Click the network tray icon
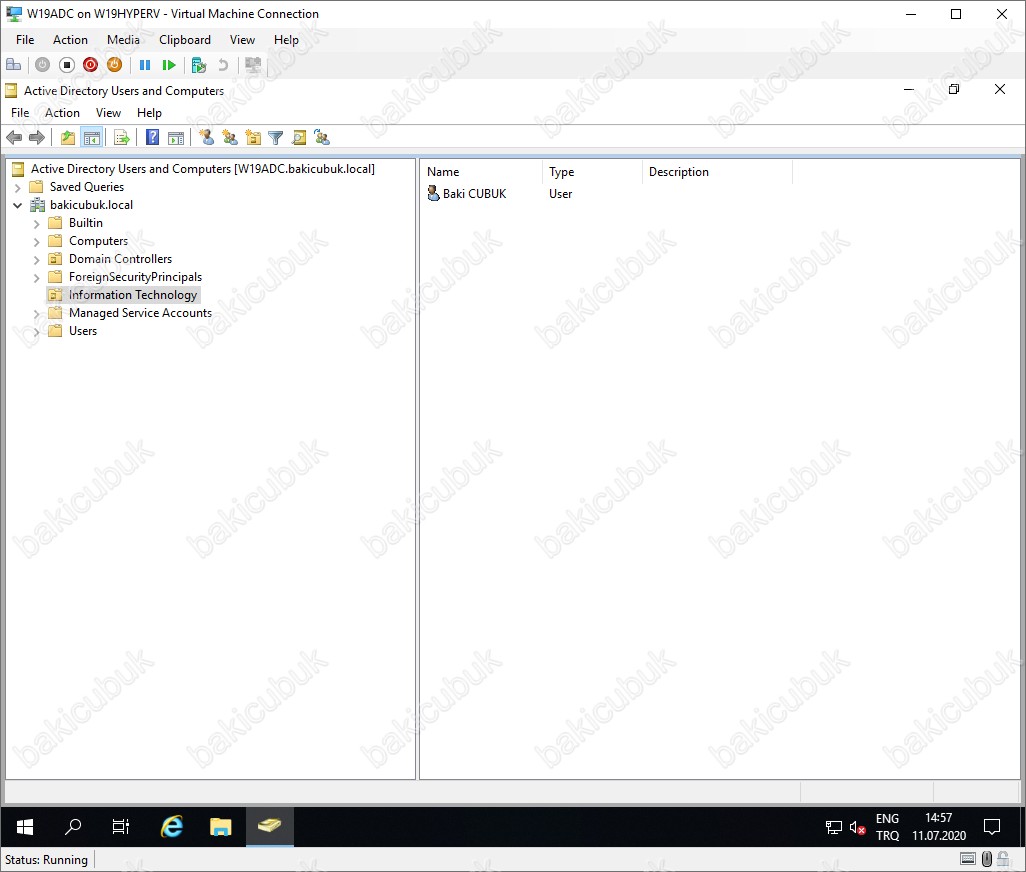 tap(834, 828)
